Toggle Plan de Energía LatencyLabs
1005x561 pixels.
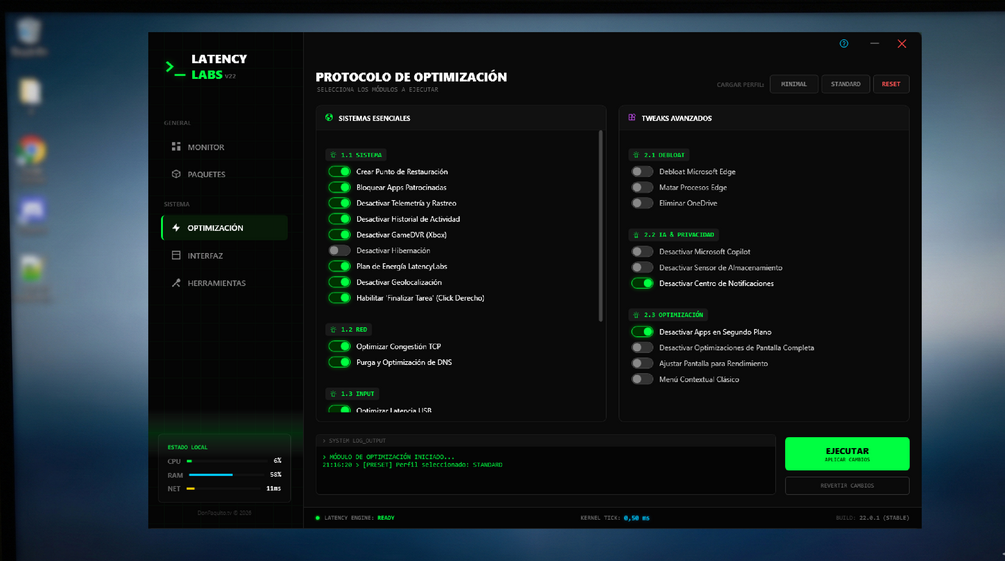[340, 266]
